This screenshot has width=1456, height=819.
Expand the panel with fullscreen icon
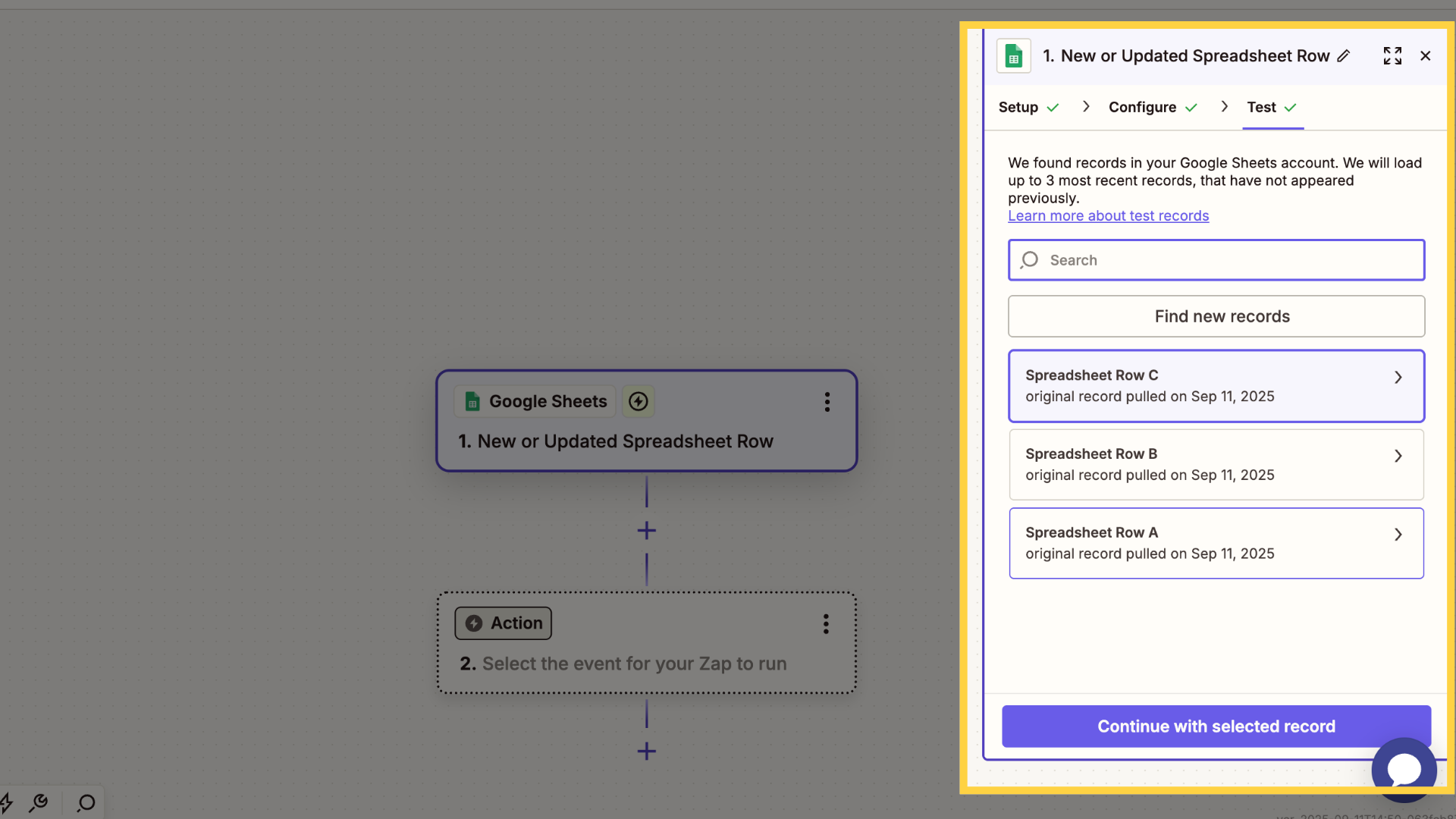click(x=1392, y=56)
